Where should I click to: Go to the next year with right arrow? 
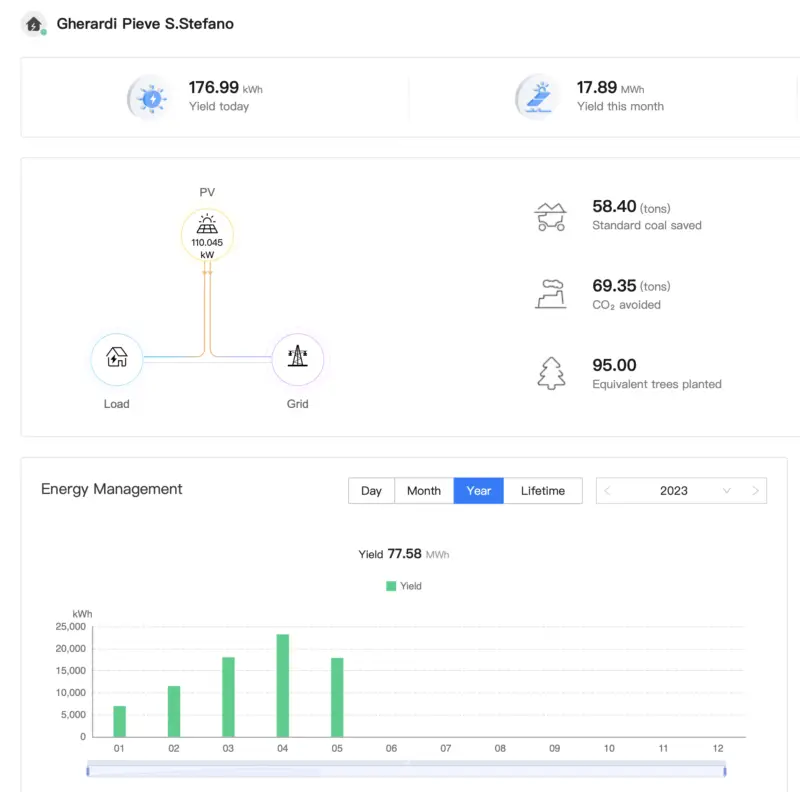point(756,491)
